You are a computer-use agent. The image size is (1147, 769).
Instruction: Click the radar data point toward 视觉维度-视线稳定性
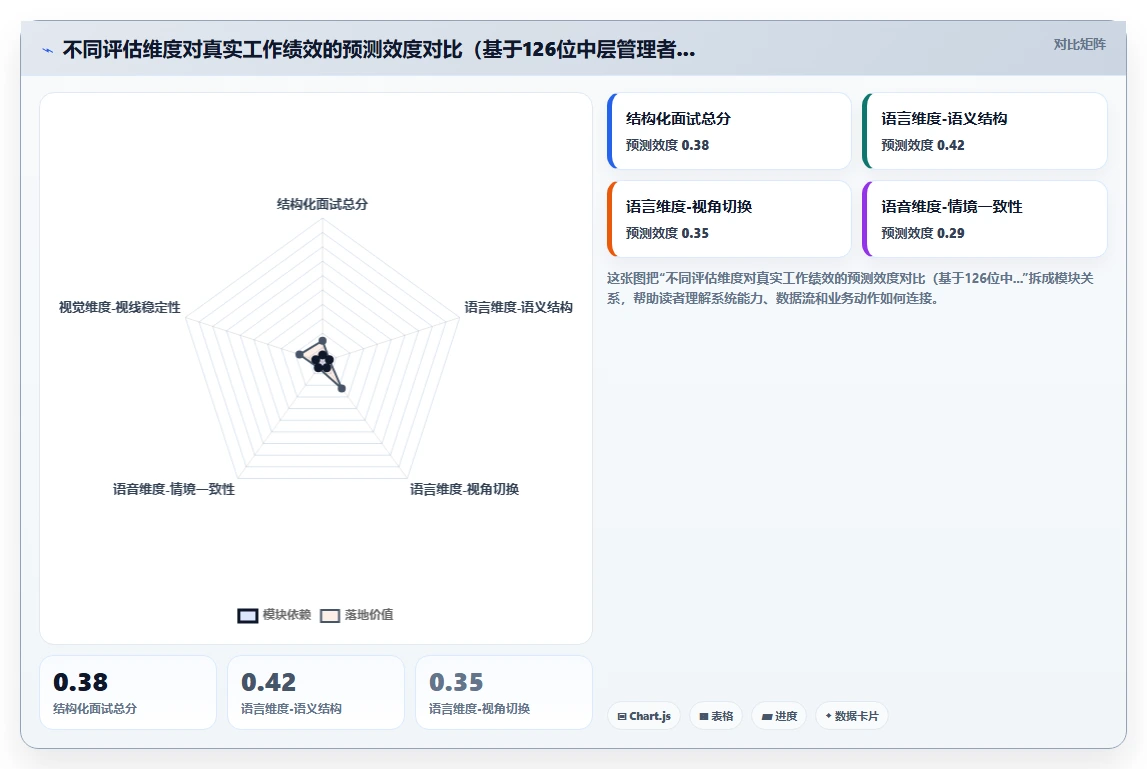point(298,354)
